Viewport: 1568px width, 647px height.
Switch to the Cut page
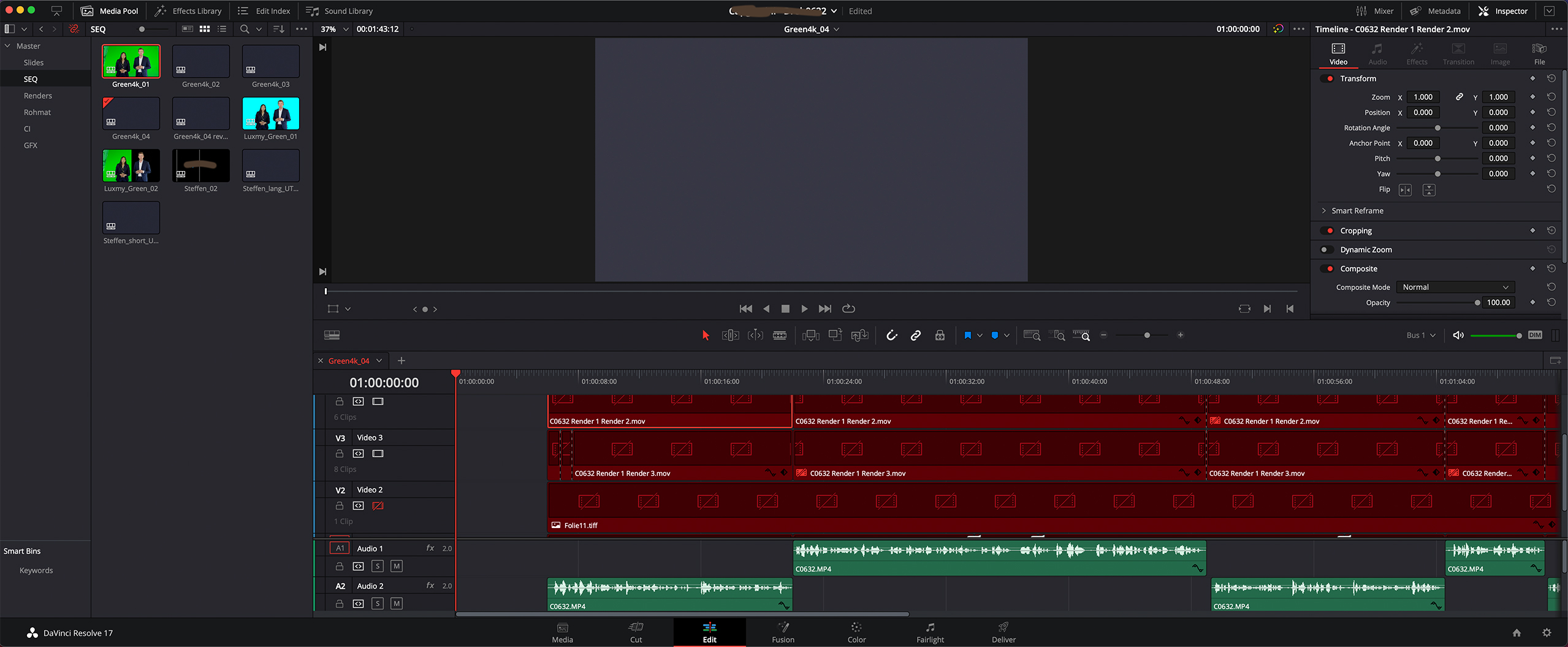coord(636,632)
